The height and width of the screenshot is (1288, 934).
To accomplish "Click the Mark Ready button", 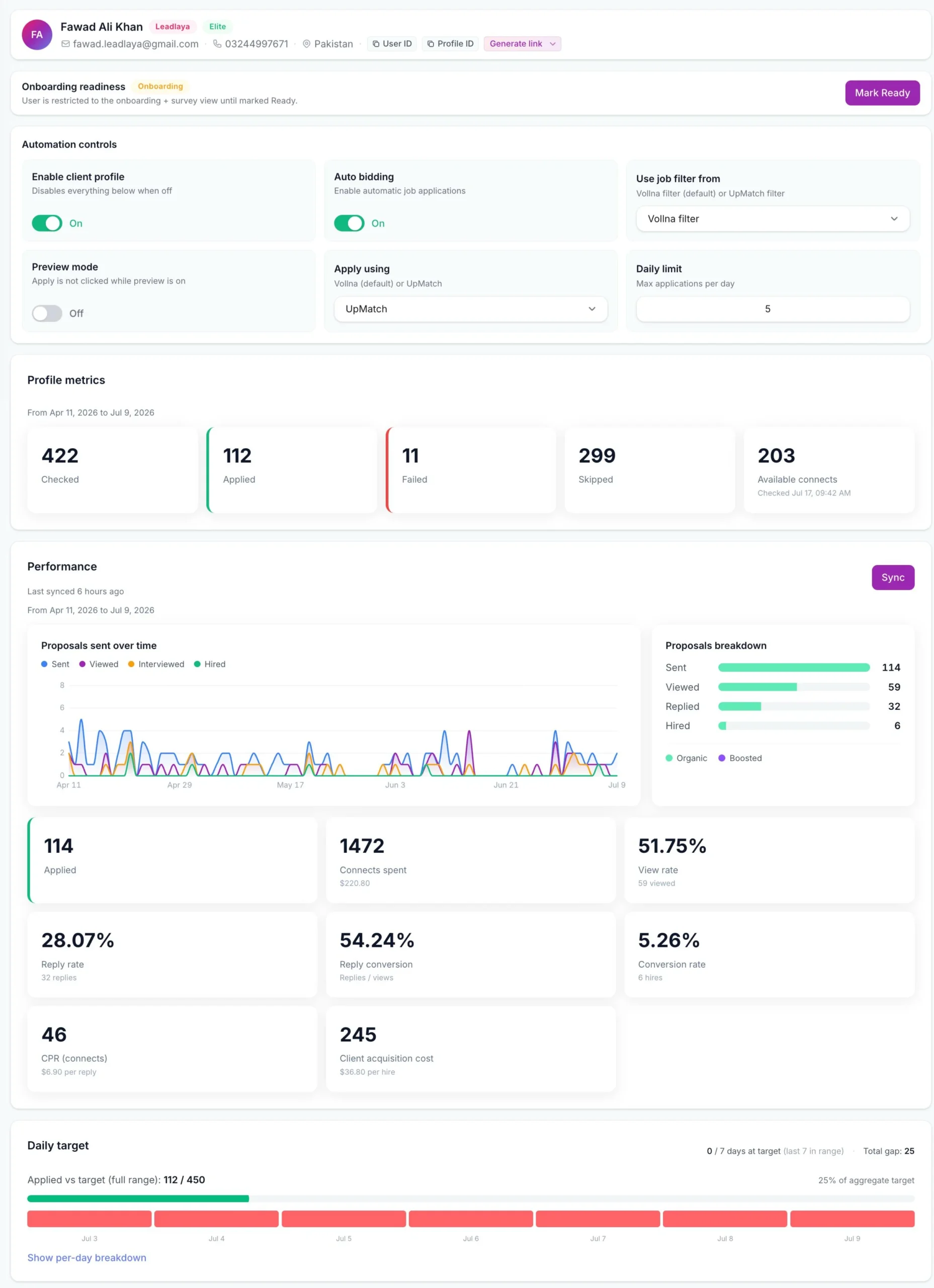I will [882, 93].
